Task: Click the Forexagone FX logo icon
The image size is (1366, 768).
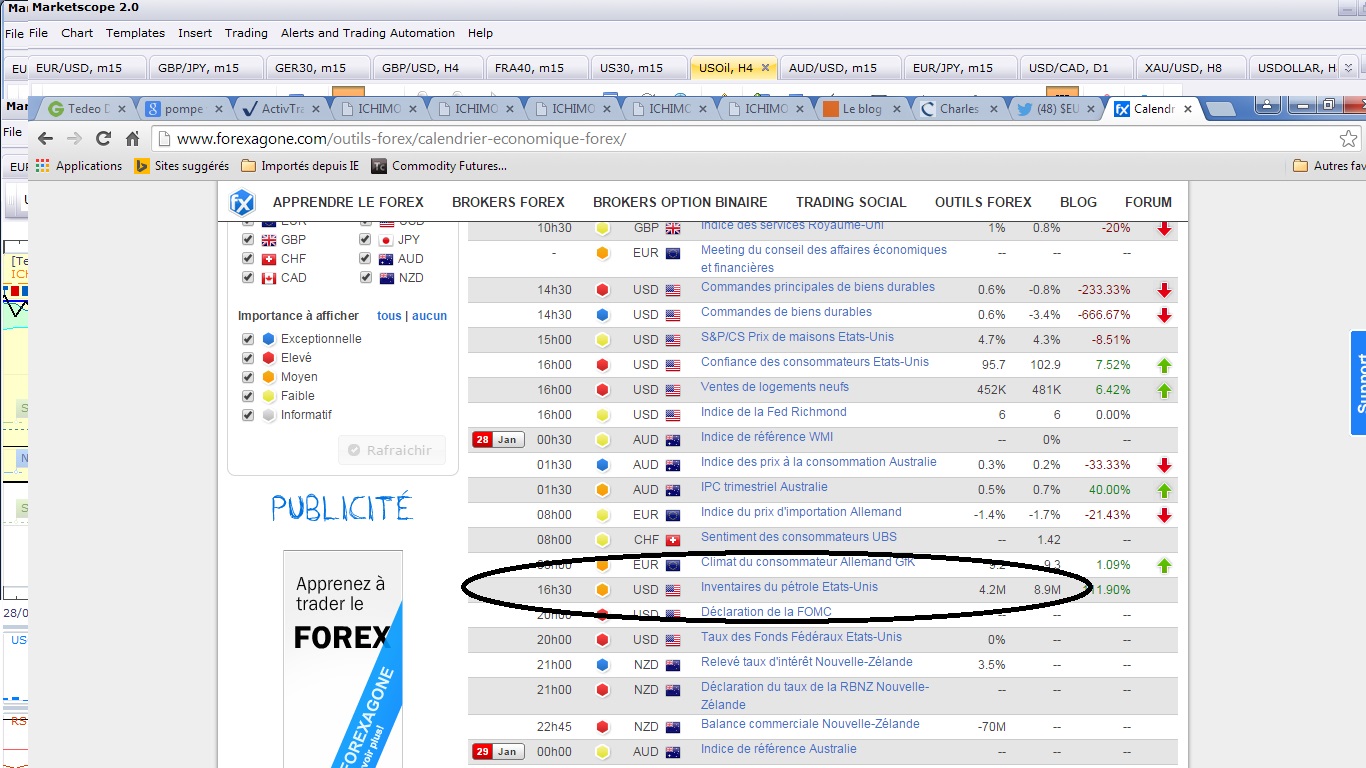Action: (x=242, y=203)
